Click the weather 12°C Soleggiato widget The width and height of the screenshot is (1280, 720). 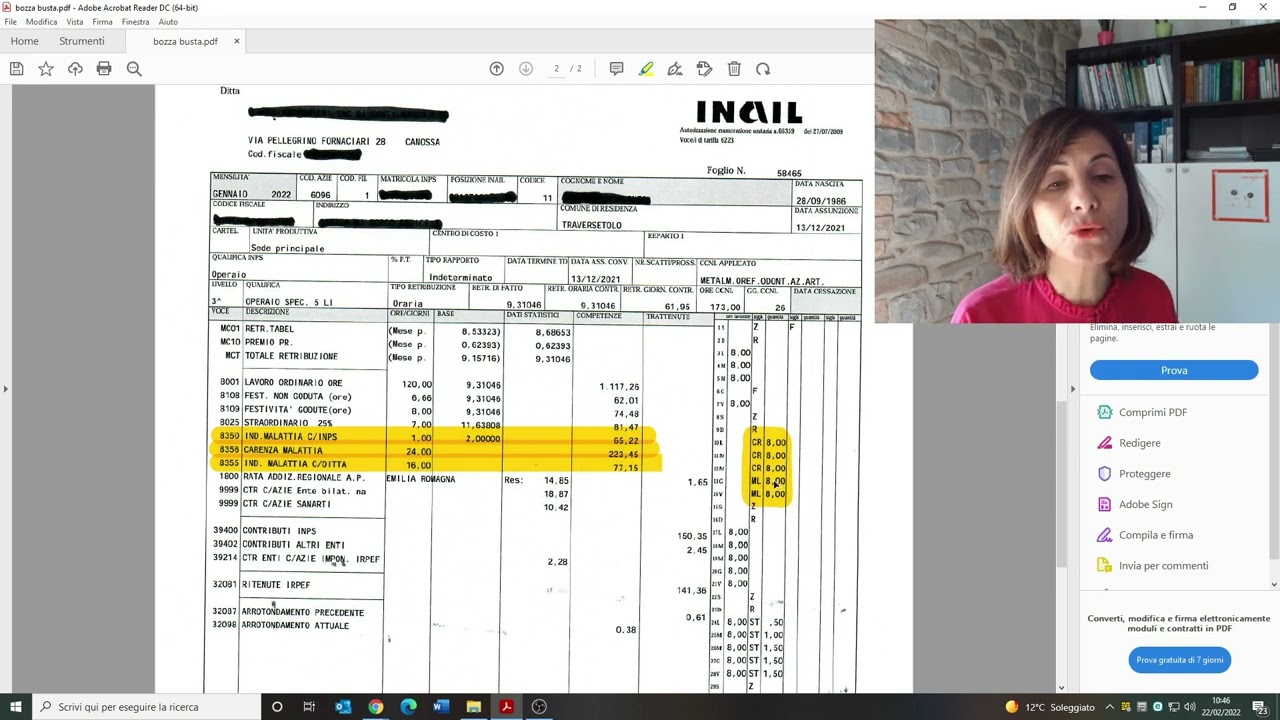coord(1052,707)
